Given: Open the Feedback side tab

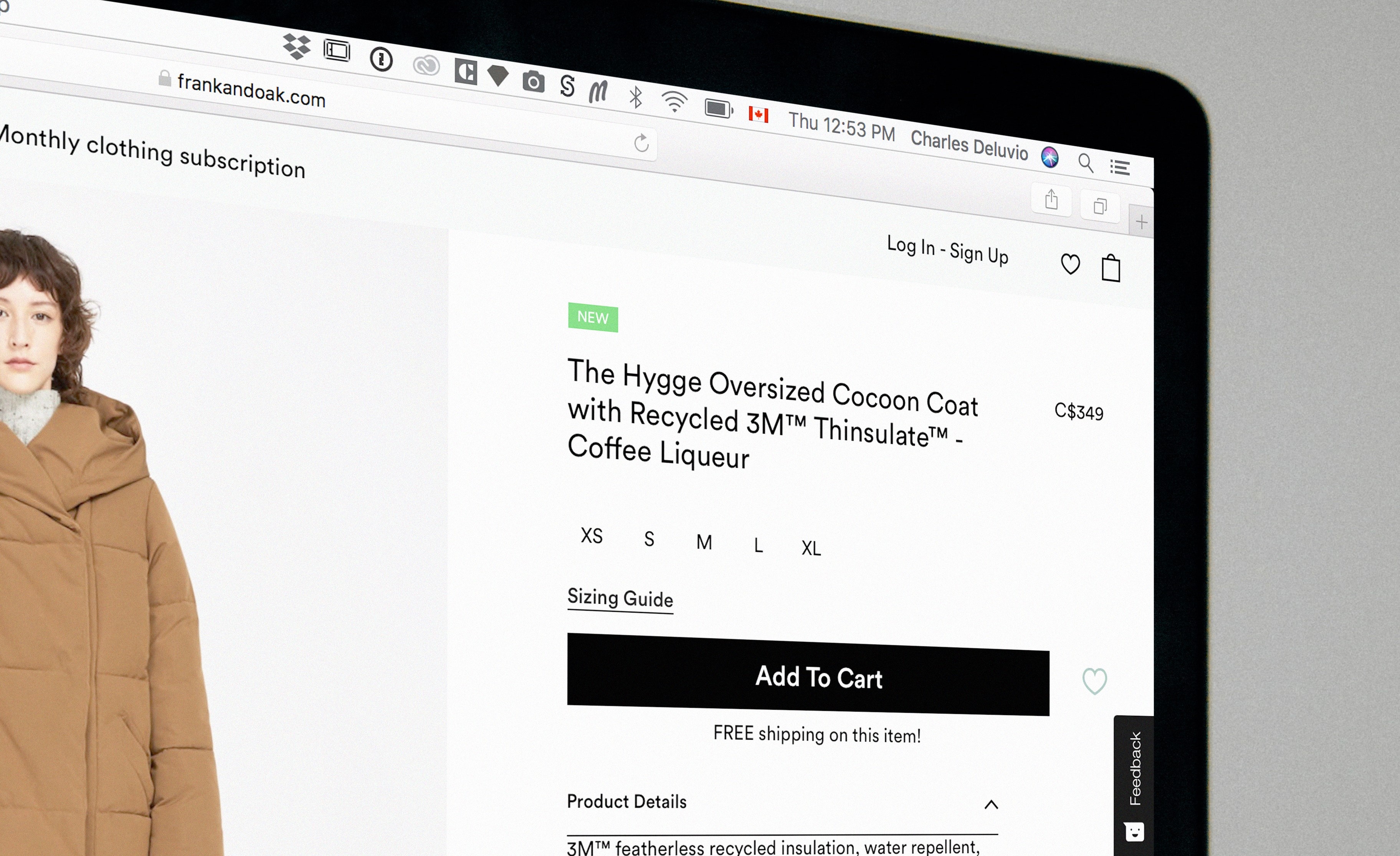Looking at the screenshot, I should click(x=1134, y=785).
